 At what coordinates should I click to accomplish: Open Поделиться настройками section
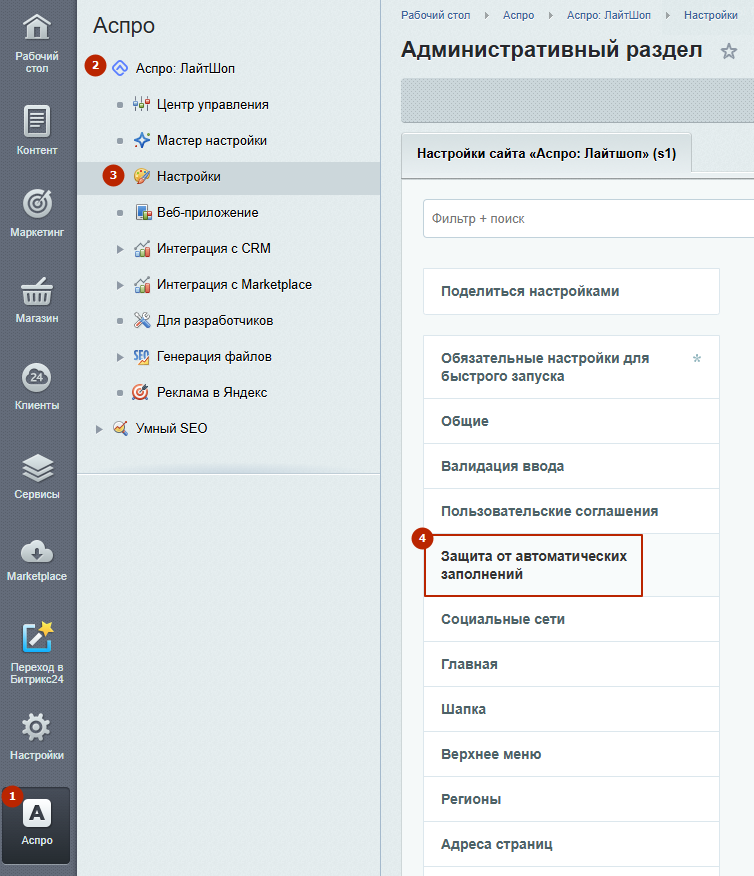[x=571, y=291]
